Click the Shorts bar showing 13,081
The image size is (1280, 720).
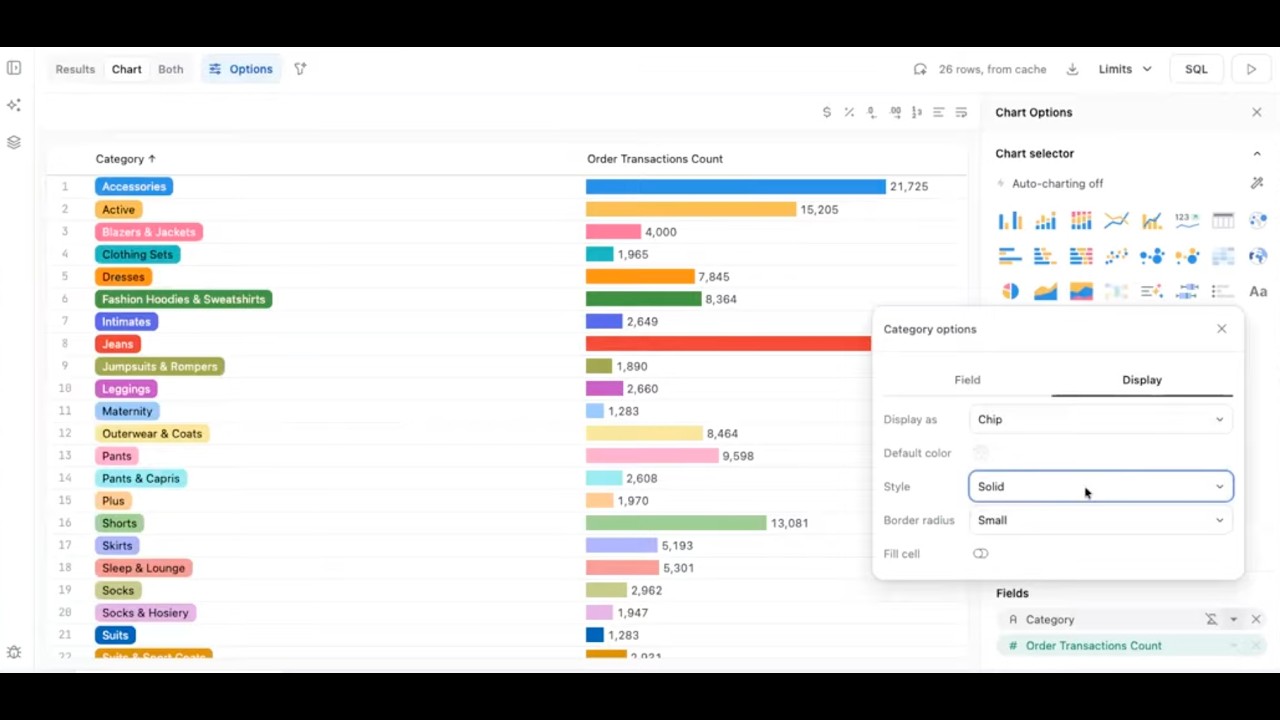(x=676, y=523)
